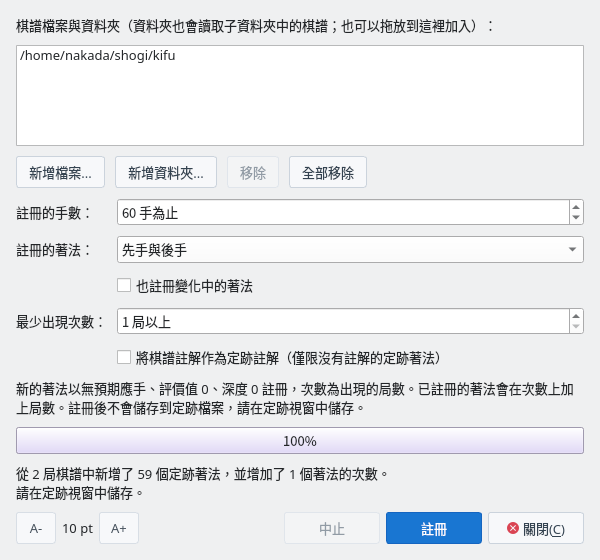
Task: Increase font size with A+ button
Action: point(119,528)
